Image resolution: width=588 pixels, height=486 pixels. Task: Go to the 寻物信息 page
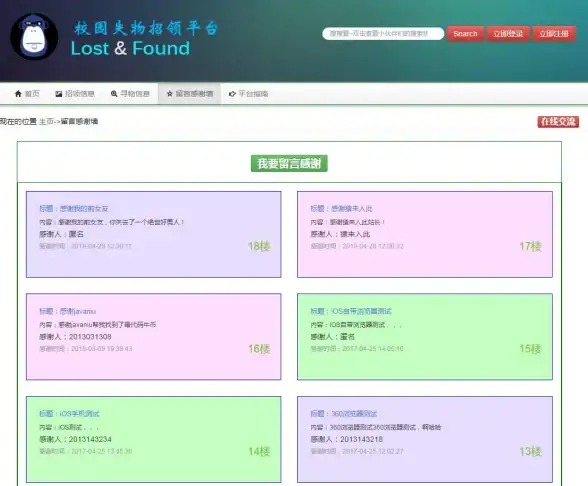pos(130,94)
